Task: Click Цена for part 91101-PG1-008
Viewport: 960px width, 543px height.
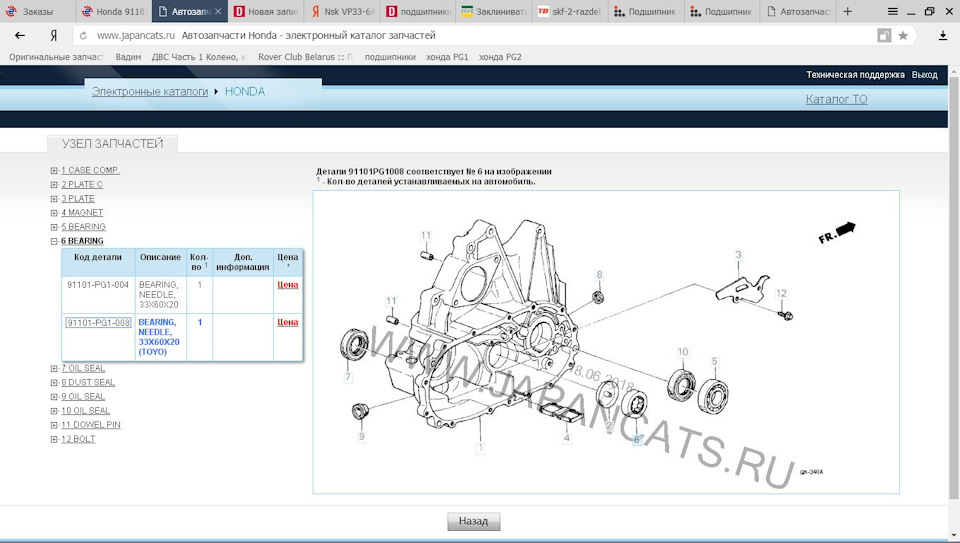Action: (x=288, y=322)
